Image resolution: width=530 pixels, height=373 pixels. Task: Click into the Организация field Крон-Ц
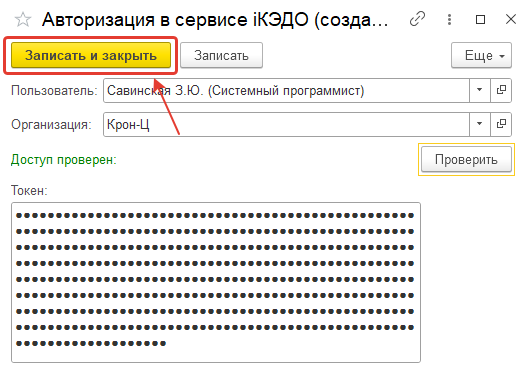tap(286, 124)
